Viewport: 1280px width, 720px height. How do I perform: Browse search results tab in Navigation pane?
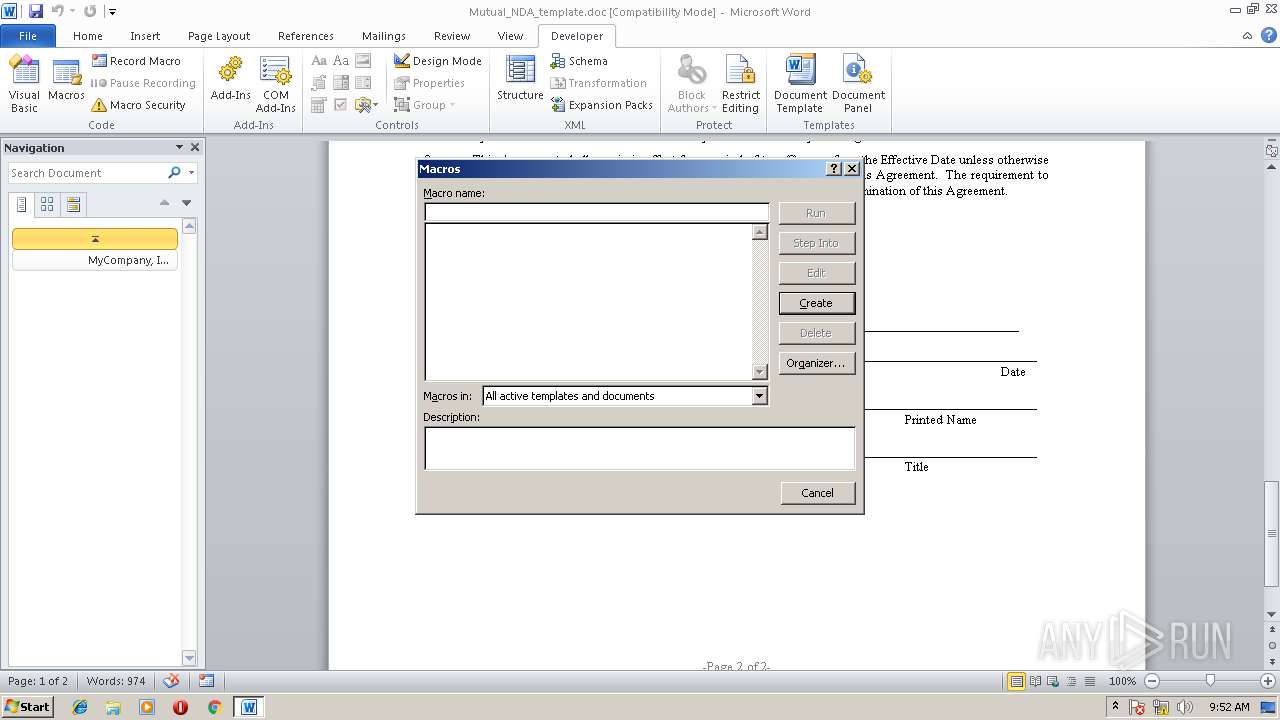(73, 204)
